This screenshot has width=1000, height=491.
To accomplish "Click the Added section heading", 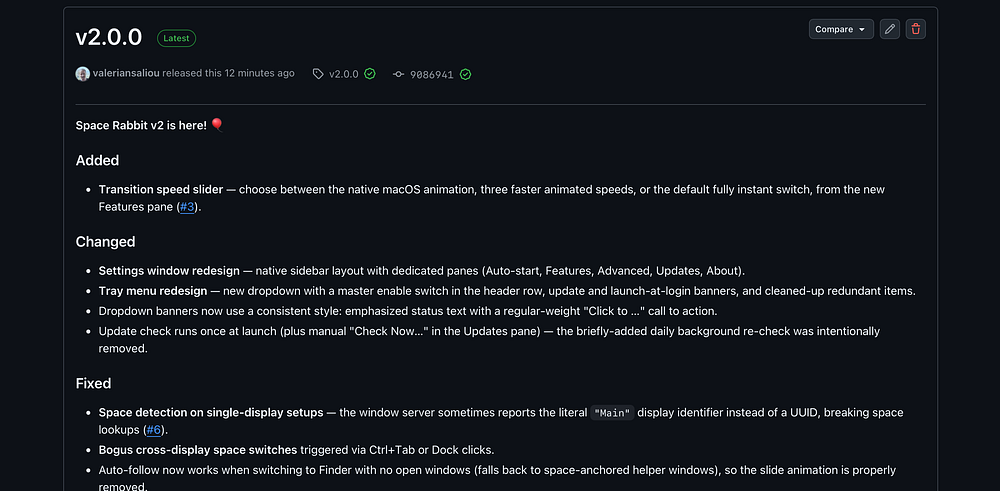I will point(98,160).
